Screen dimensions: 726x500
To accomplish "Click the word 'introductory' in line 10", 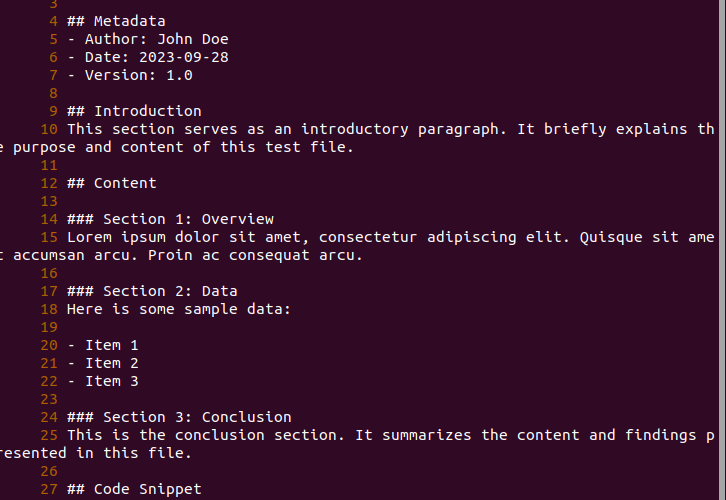I will coord(355,129).
